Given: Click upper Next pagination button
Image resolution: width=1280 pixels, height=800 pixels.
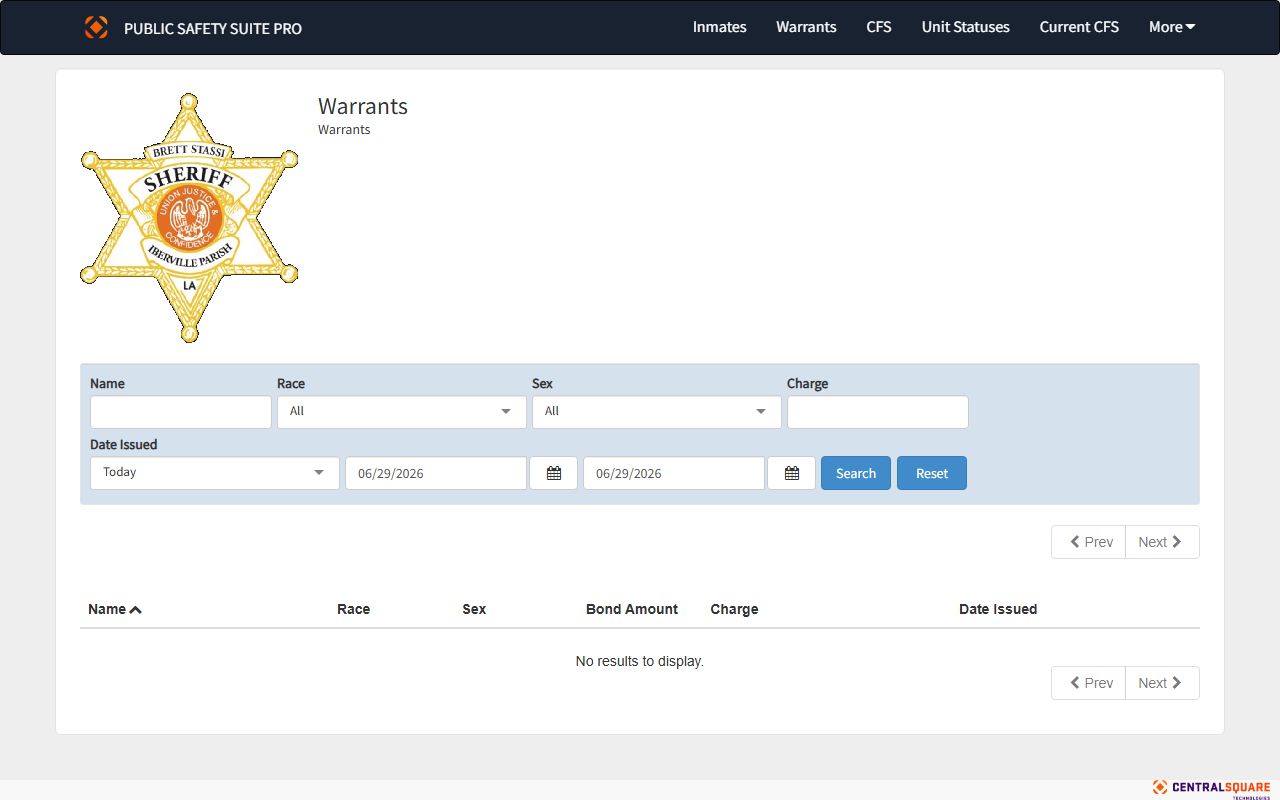Looking at the screenshot, I should pos(1162,542).
